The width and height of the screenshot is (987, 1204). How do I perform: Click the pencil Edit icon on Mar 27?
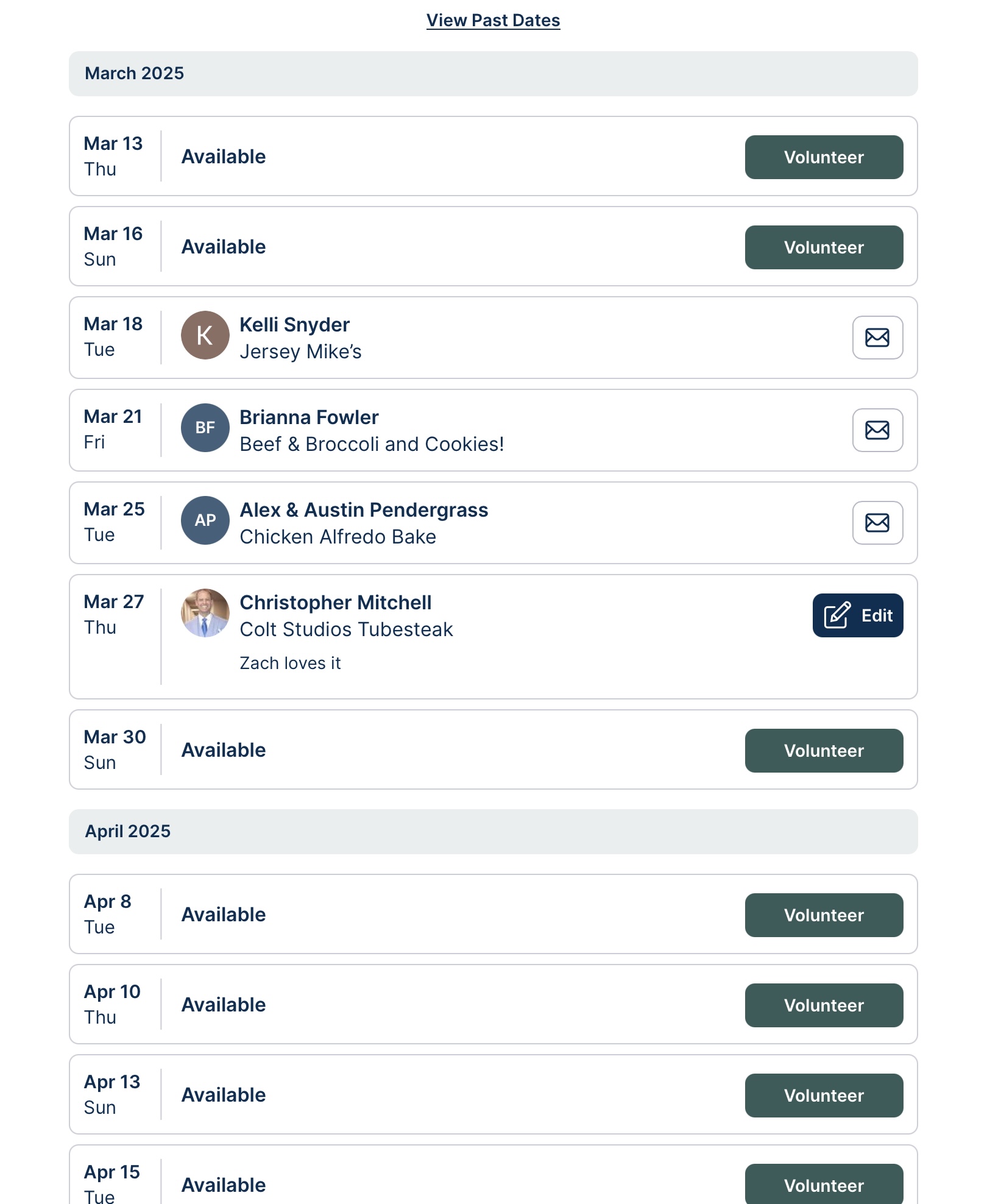pyautogui.click(x=837, y=615)
